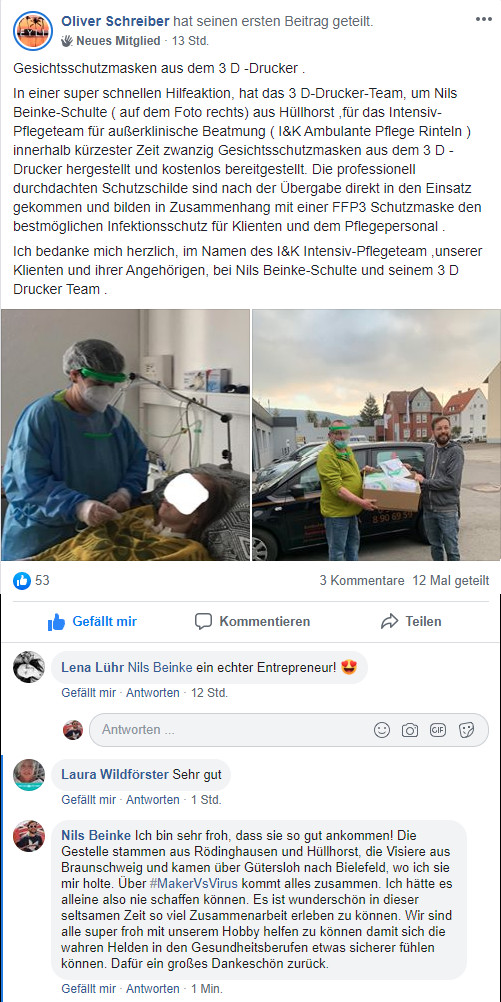Reply to Laura Wildförster's comment
Screen dimensions: 501x1002
point(153,799)
